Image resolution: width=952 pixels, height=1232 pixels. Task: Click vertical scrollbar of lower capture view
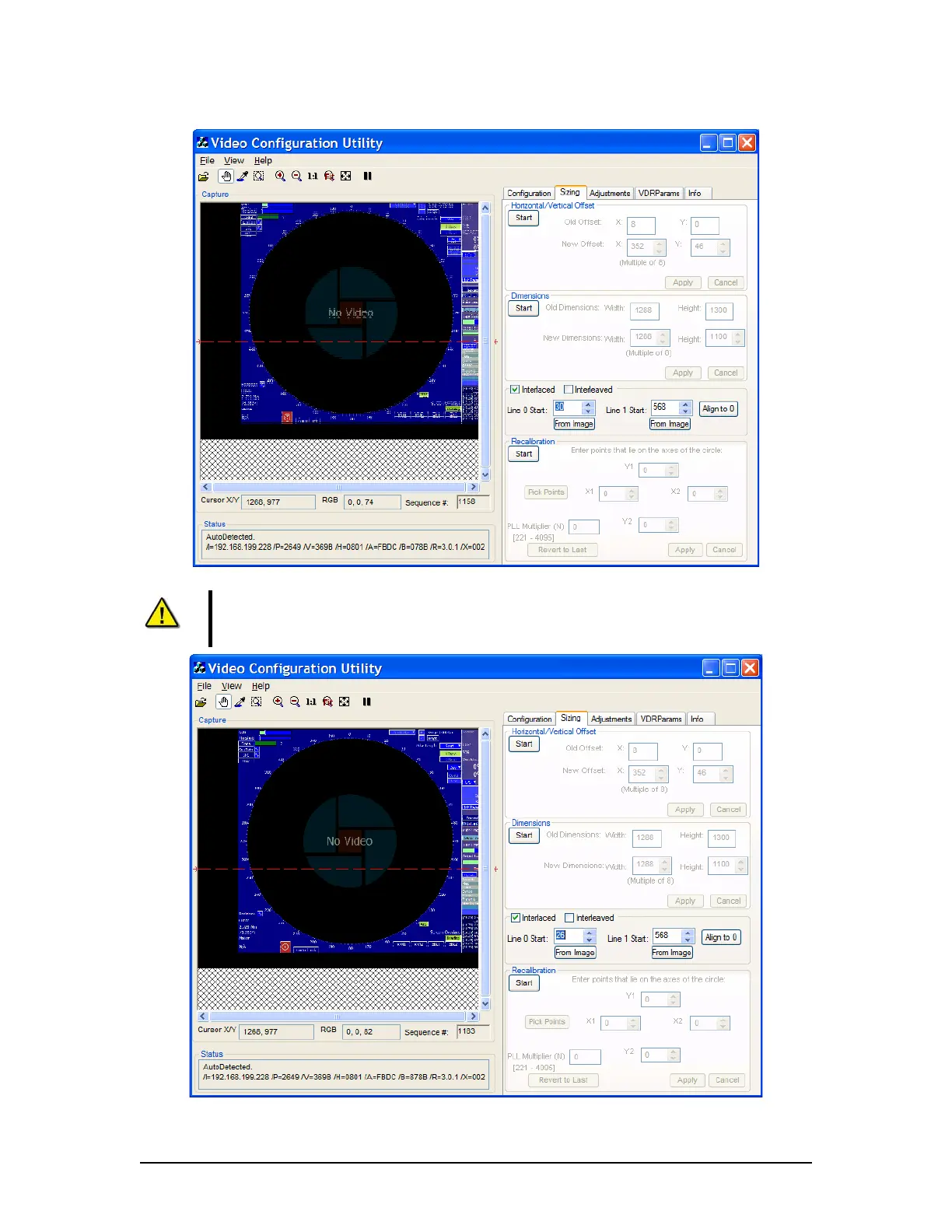click(x=486, y=869)
